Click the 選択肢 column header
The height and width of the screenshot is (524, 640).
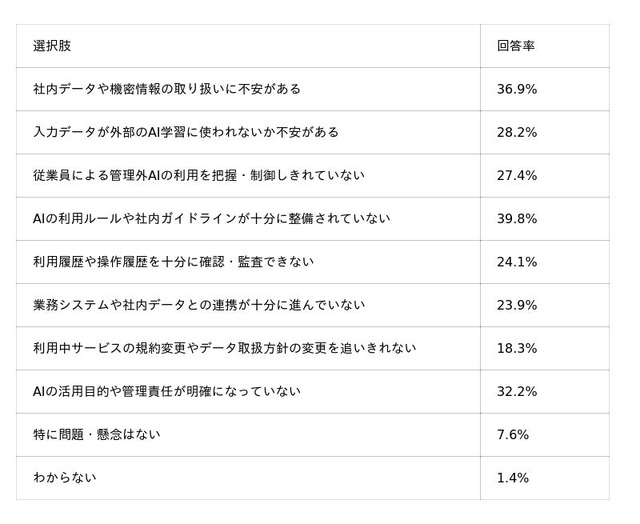pos(52,46)
